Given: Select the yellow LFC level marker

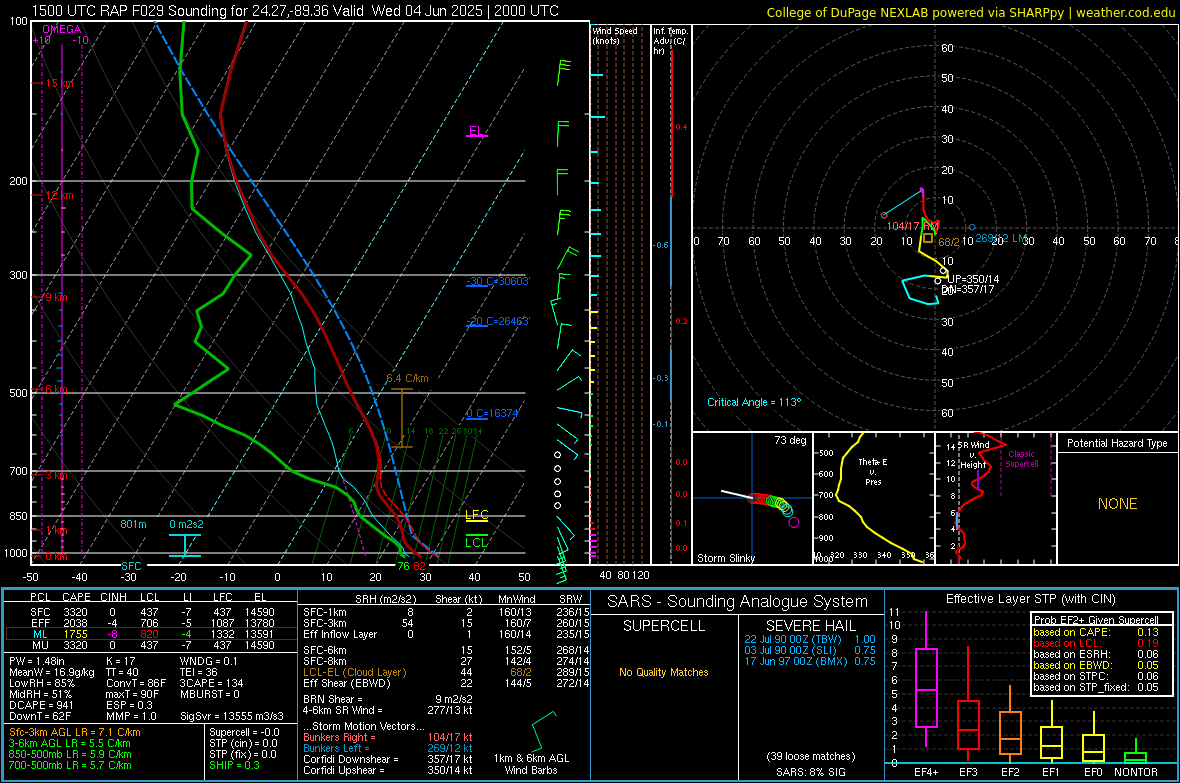Looking at the screenshot, I should point(477,516).
